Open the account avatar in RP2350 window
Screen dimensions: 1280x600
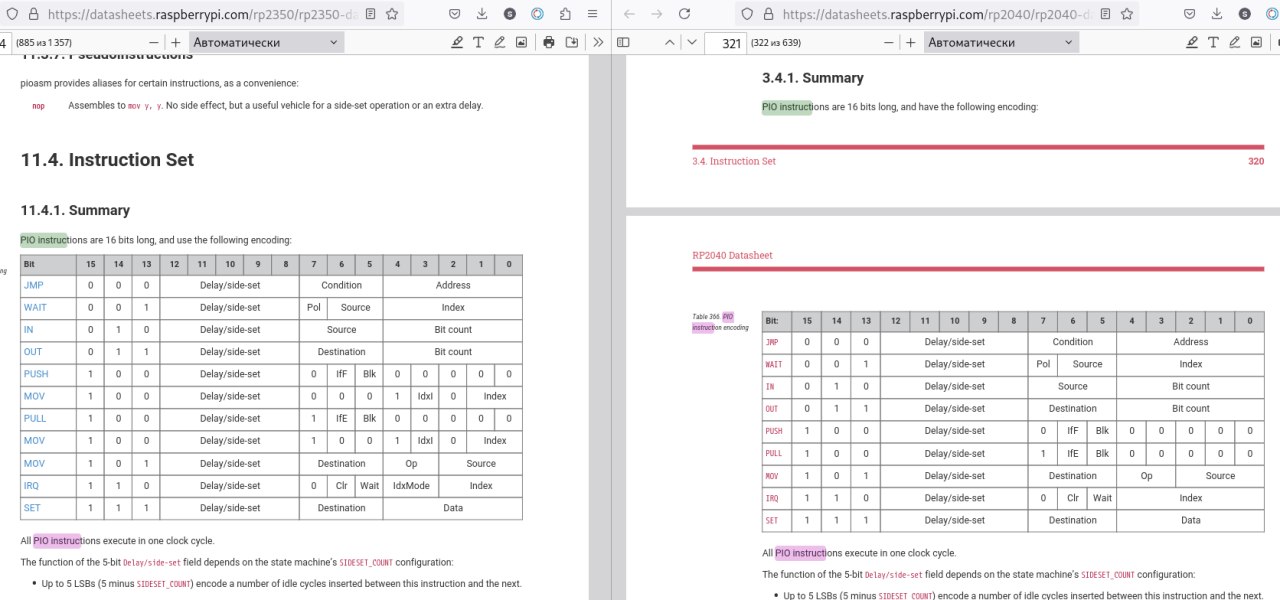pos(510,15)
